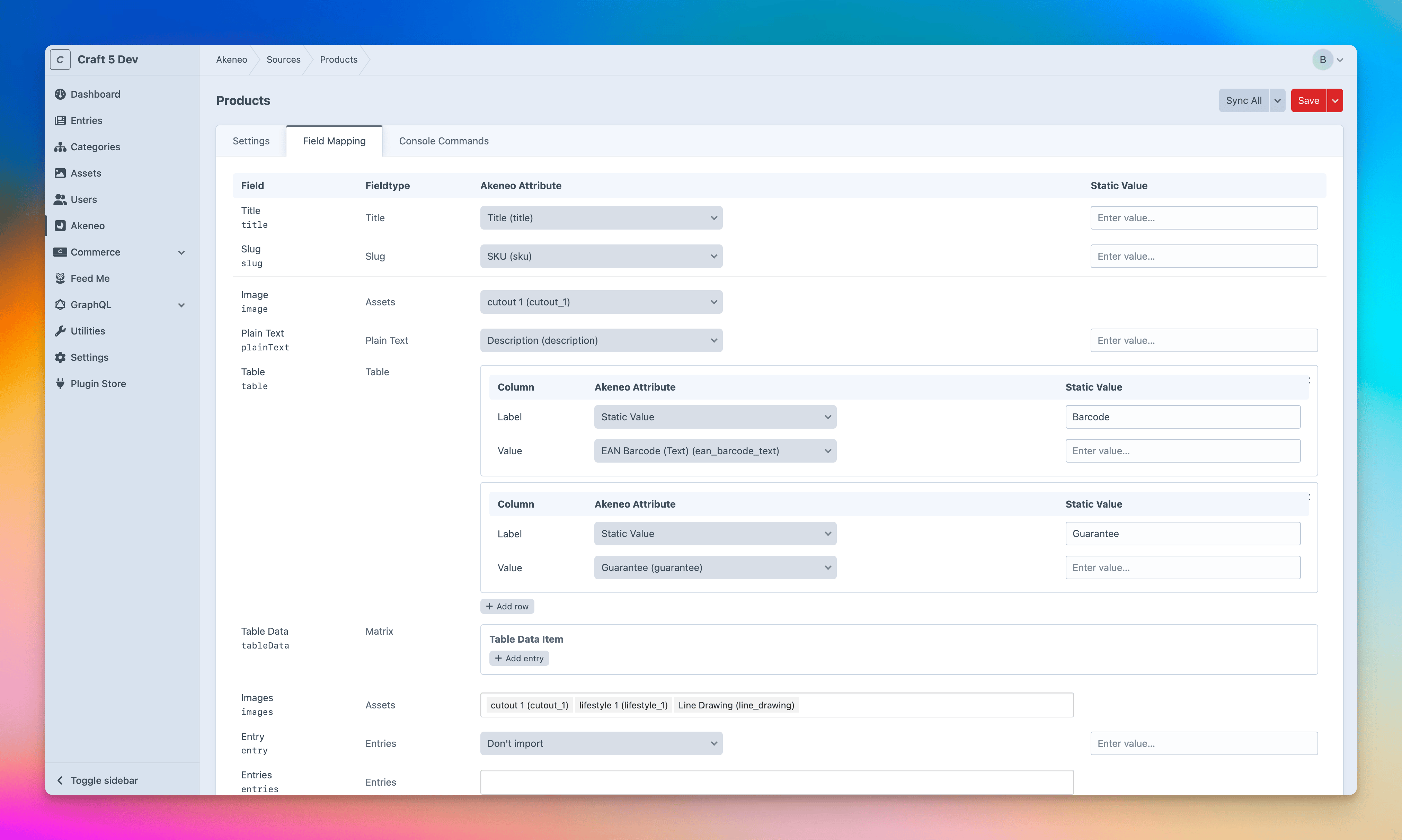
Task: Click the Categories sitemap icon
Action: click(x=60, y=146)
